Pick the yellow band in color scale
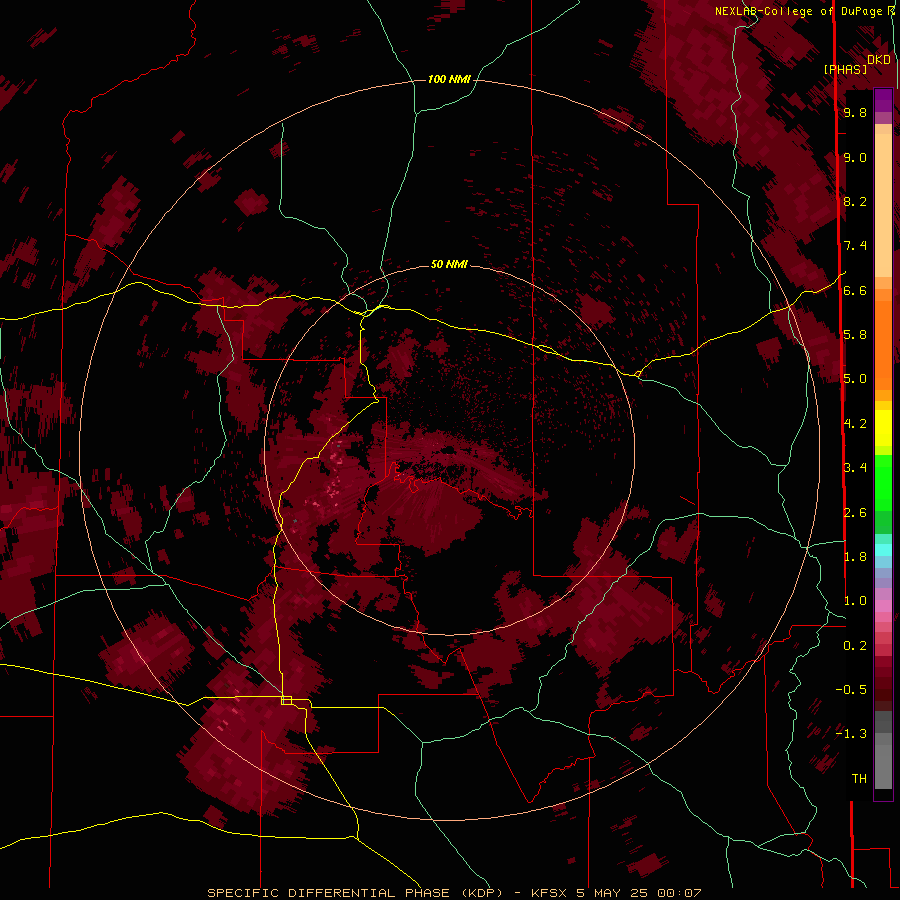The width and height of the screenshot is (900, 900). [883, 428]
